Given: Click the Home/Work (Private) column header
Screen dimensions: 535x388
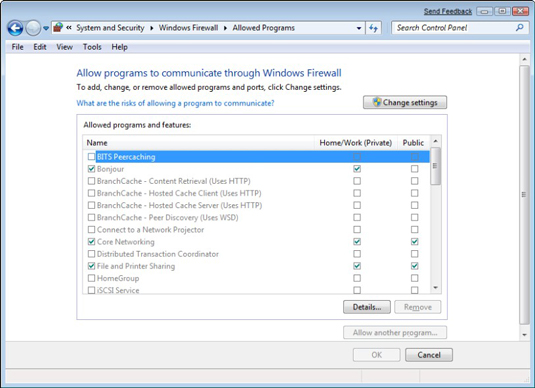Looking at the screenshot, I should click(356, 143).
